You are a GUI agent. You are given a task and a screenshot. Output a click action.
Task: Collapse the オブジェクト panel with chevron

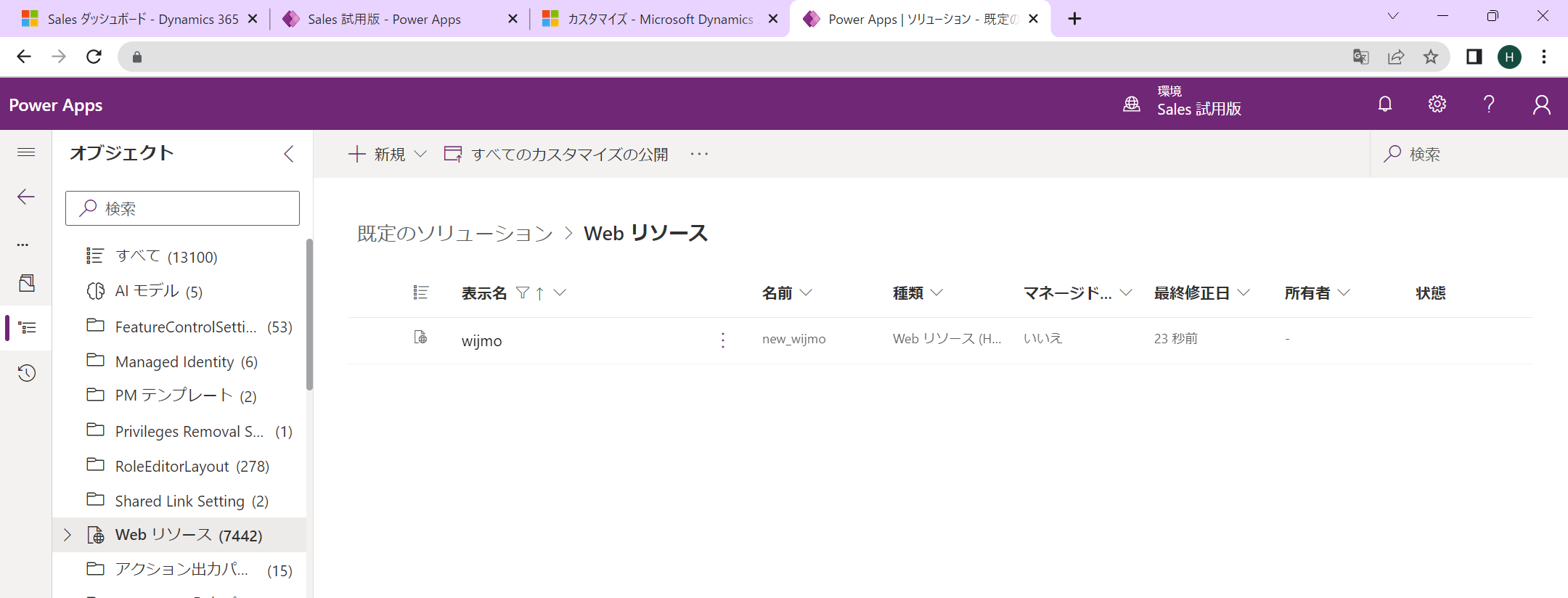pos(289,154)
